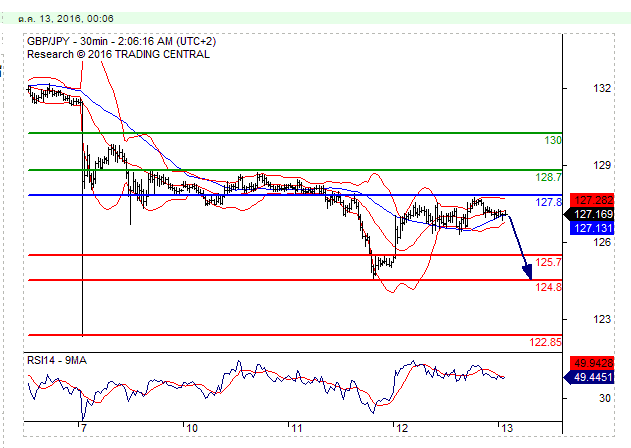Click the RSI axis label 30
The image size is (631, 448).
point(605,398)
